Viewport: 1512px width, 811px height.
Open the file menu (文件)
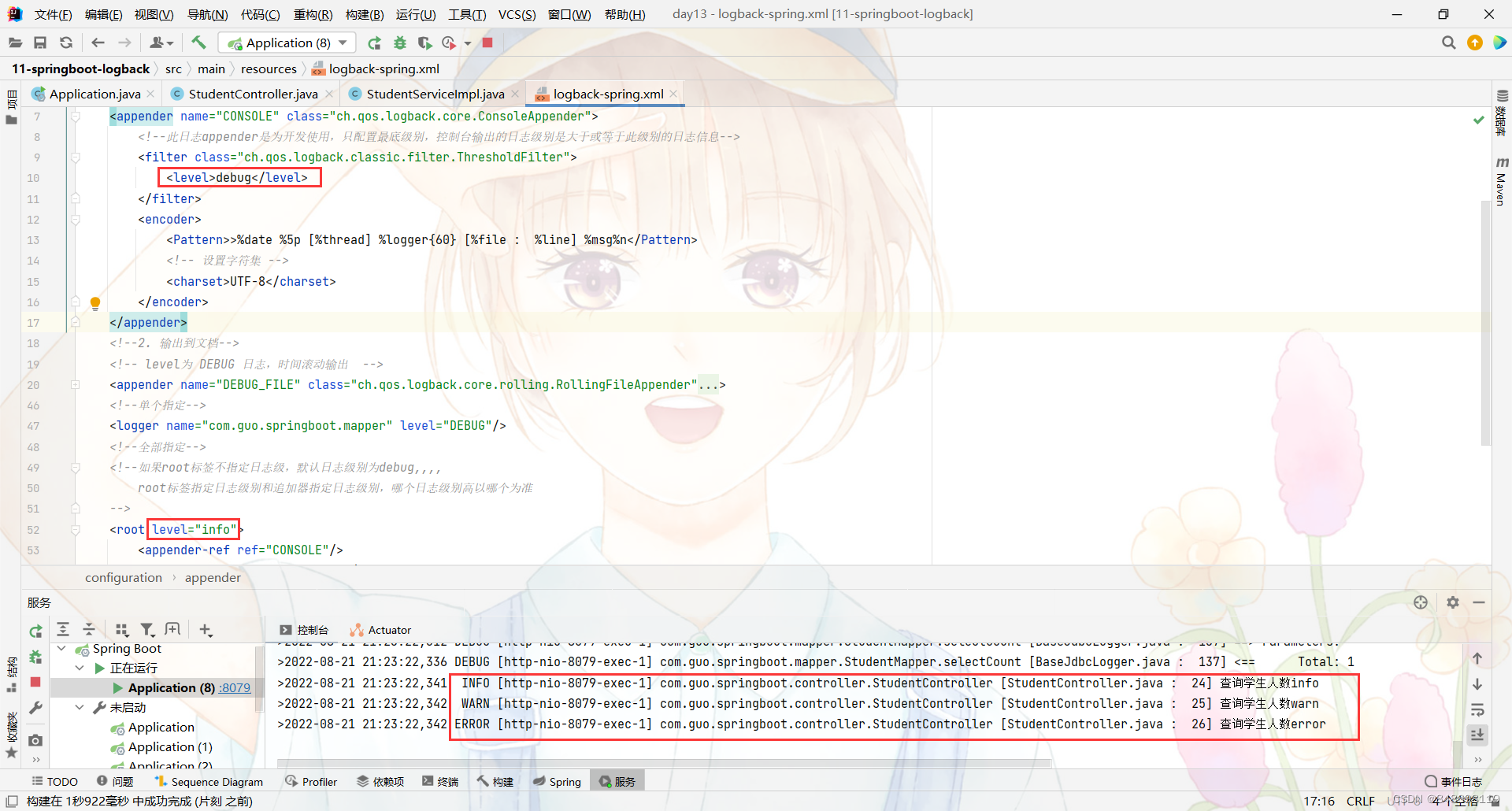54,14
